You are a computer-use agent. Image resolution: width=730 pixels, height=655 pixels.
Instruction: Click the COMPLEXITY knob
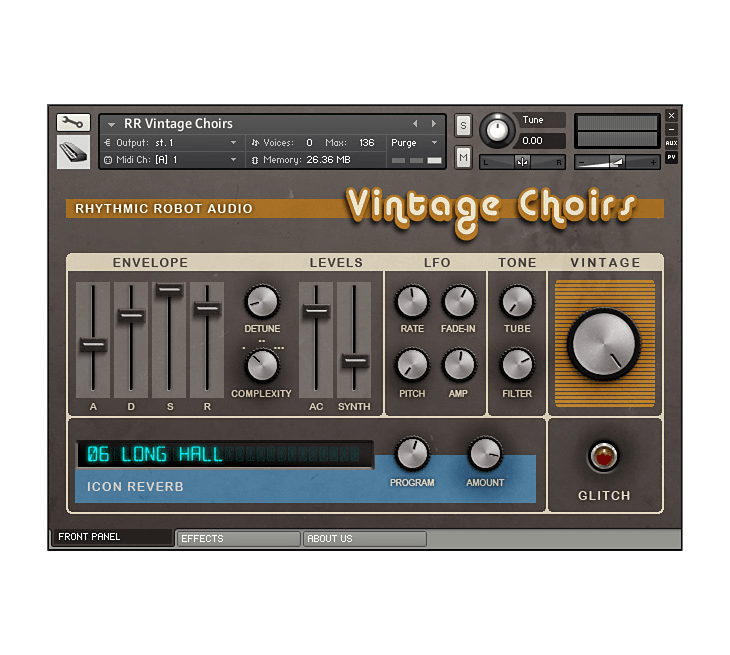pos(262,365)
